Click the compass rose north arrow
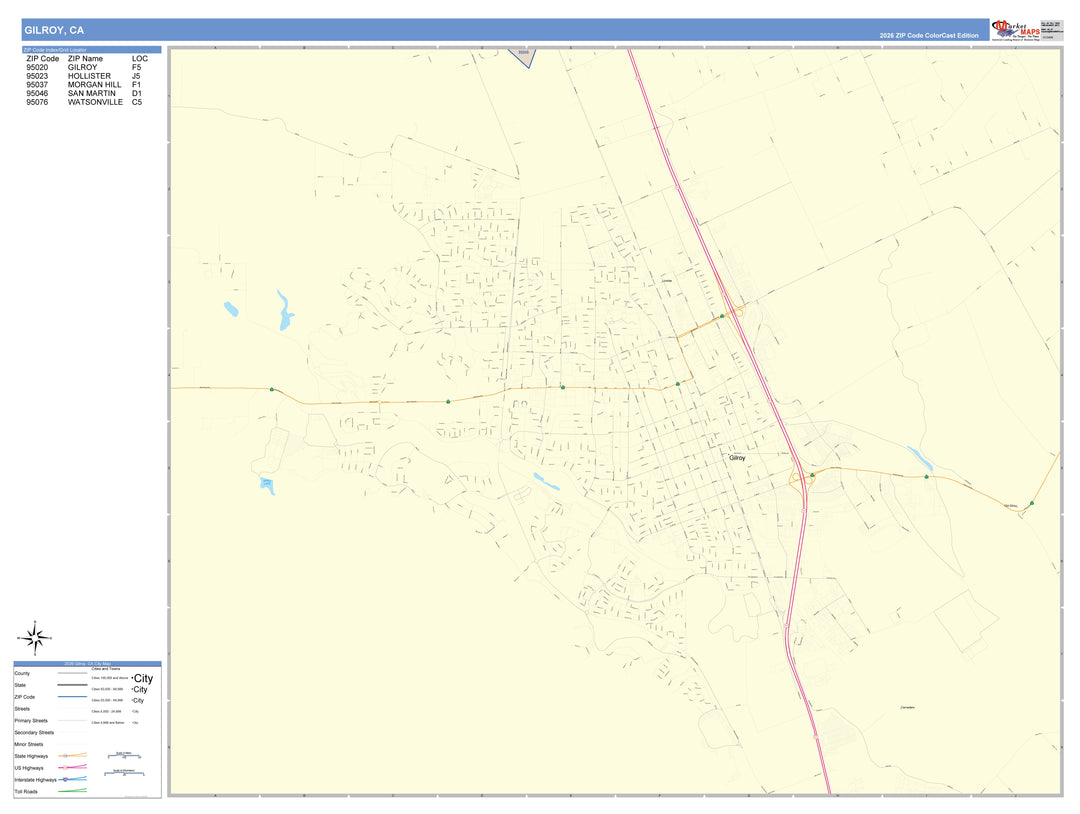1080x814 pixels. pyautogui.click(x=34, y=626)
